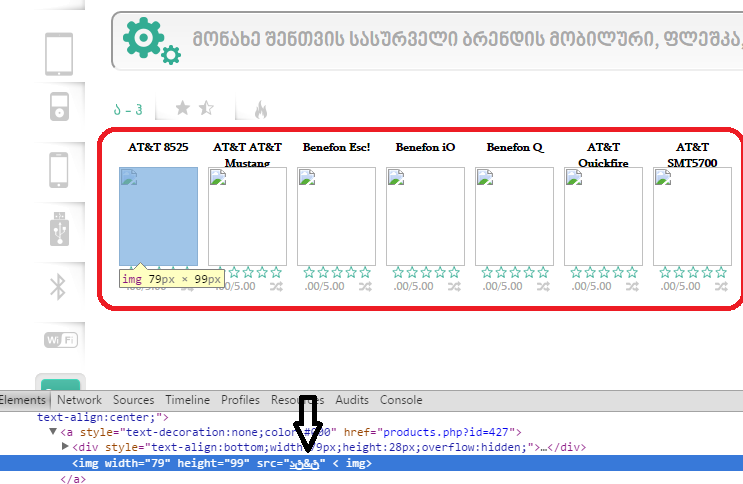Select the closing </a> tag line
The image size is (743, 484).
[73, 478]
